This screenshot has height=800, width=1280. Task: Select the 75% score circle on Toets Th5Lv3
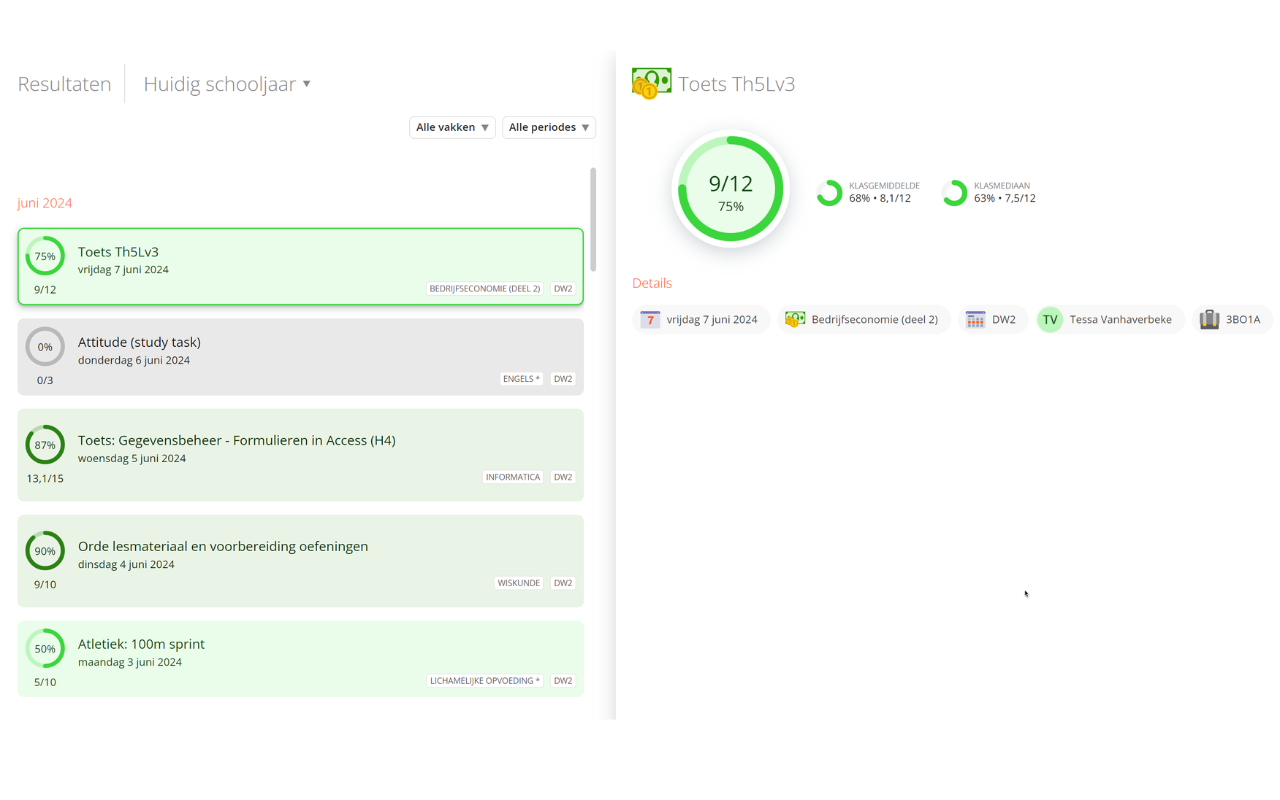45,256
